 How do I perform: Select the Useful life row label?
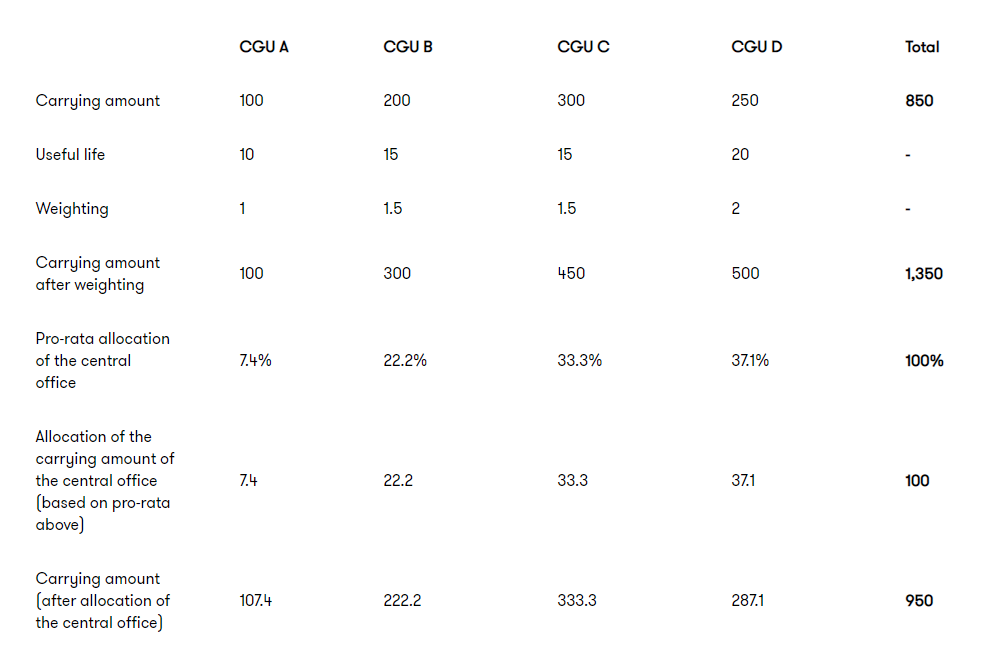(70, 155)
